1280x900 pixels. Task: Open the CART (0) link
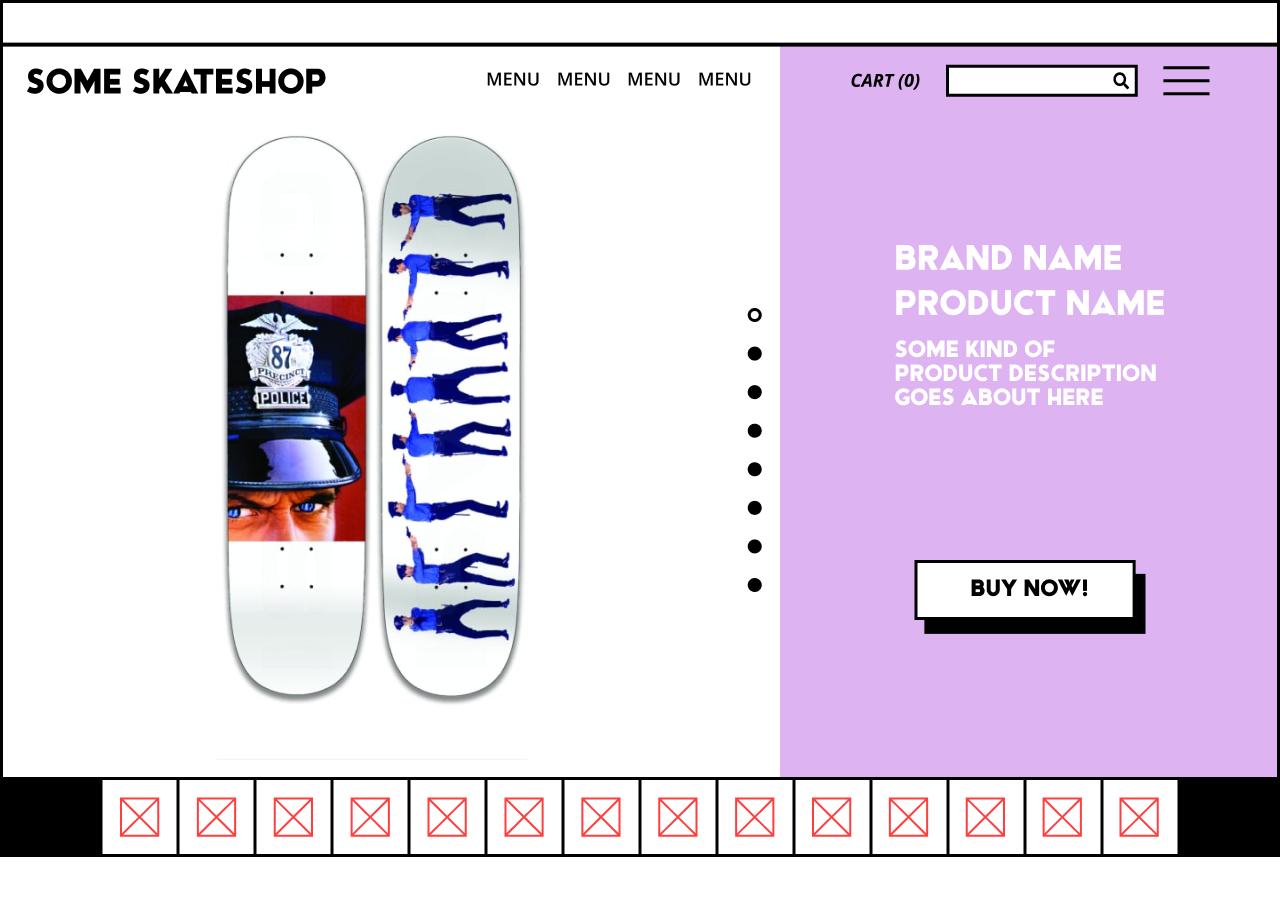pyautogui.click(x=885, y=80)
